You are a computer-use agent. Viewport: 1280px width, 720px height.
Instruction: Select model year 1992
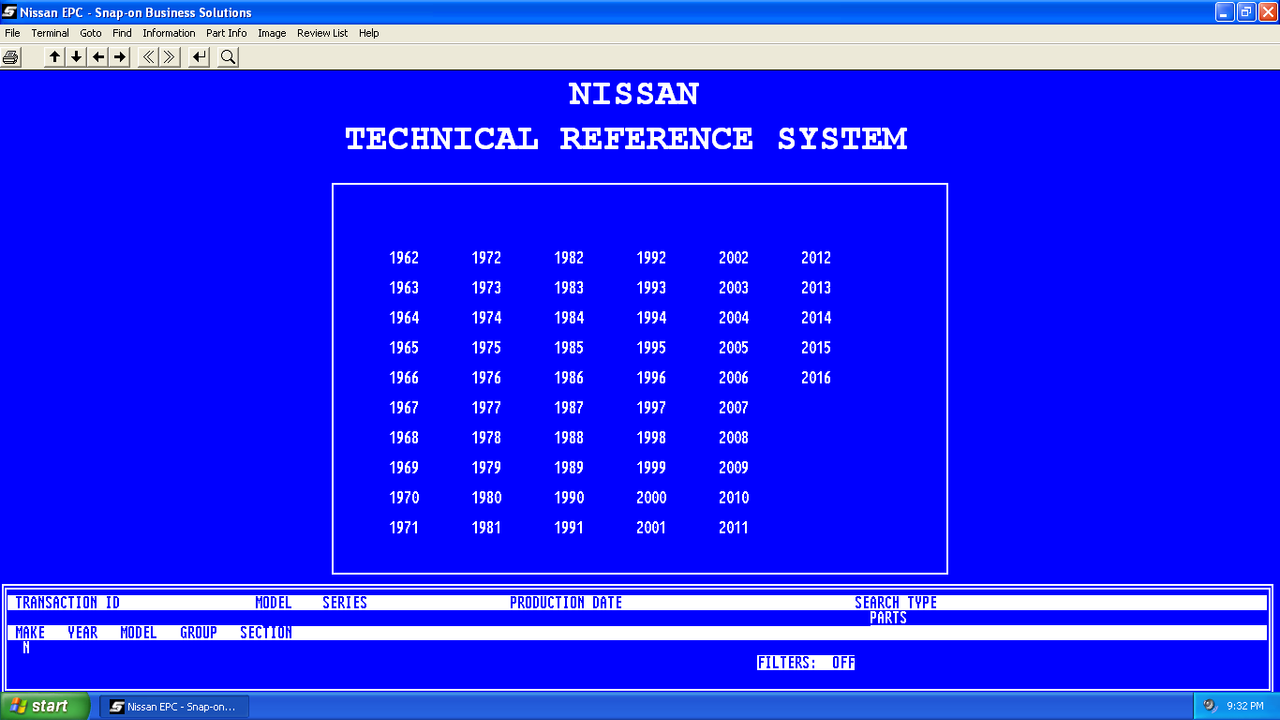coord(651,258)
